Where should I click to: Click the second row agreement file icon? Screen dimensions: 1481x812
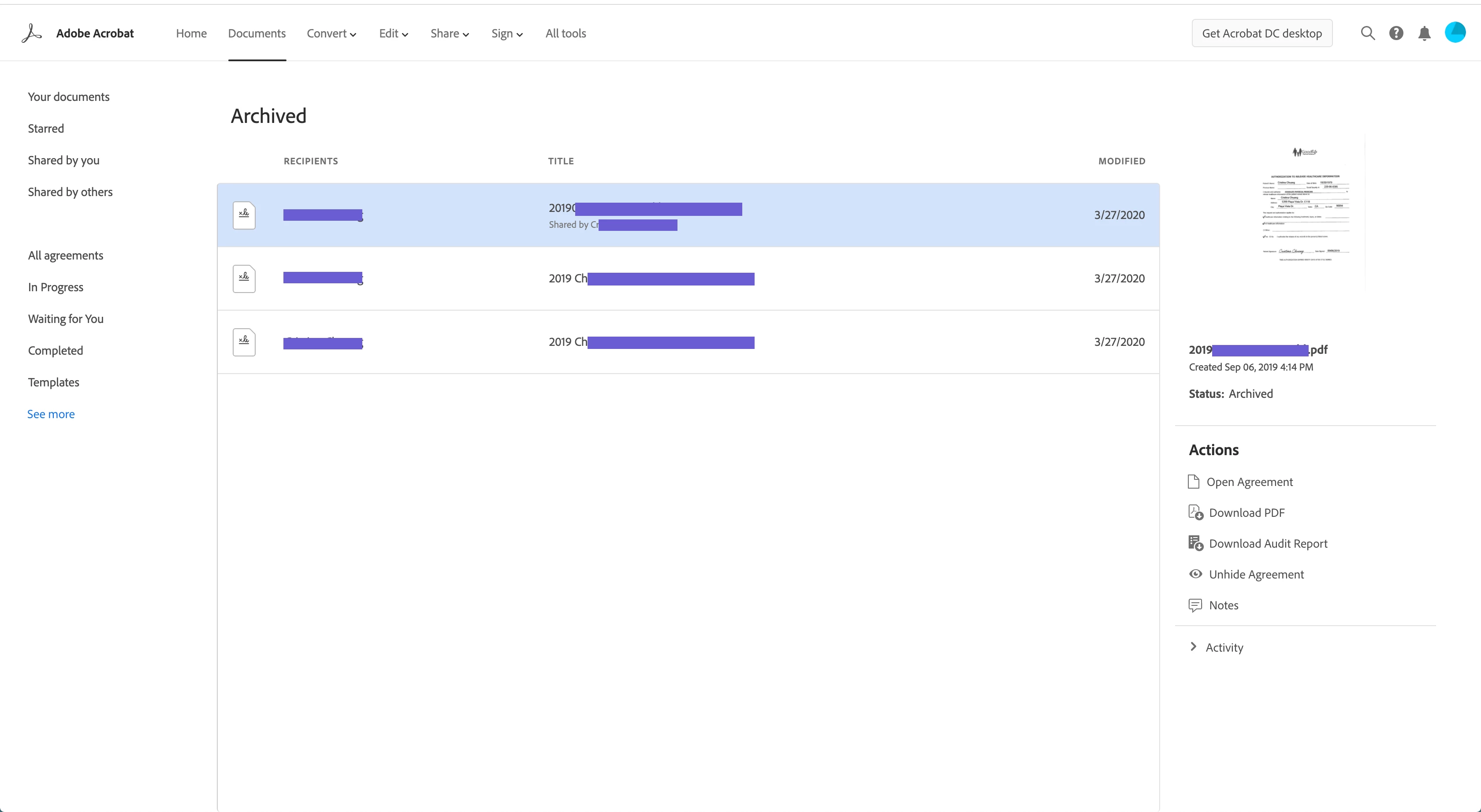pos(244,279)
